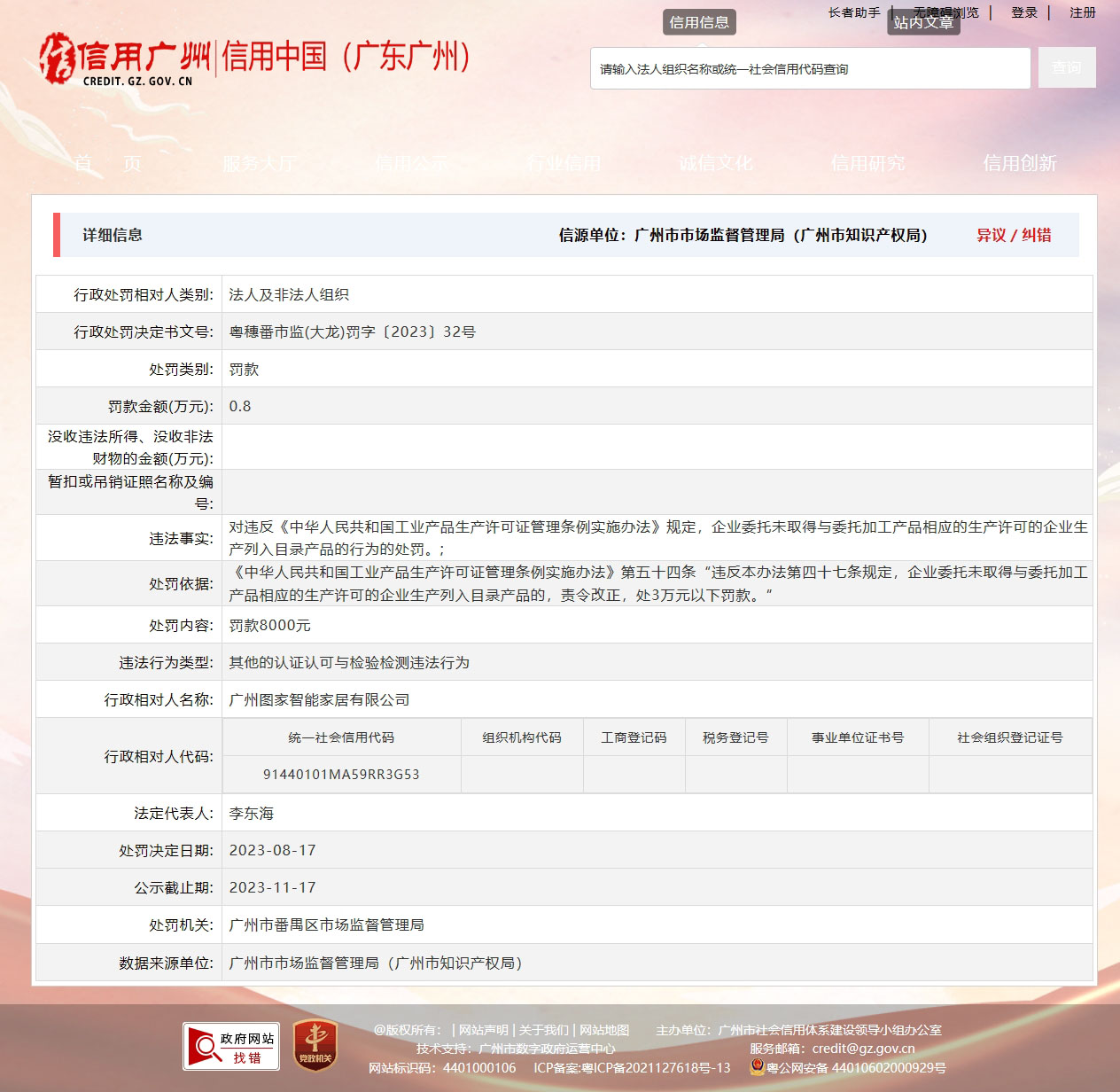Open the 关于我们 footer link
This screenshot has width=1120, height=1092.
pos(544,1030)
